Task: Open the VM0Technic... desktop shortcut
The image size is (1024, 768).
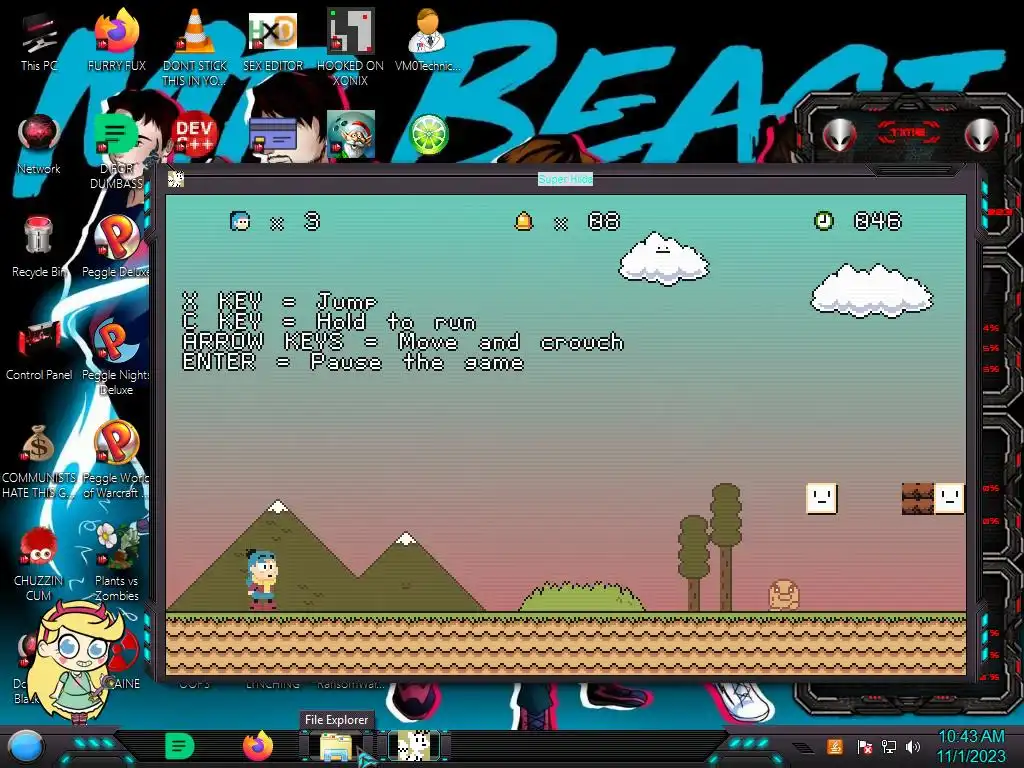Action: coord(427,40)
